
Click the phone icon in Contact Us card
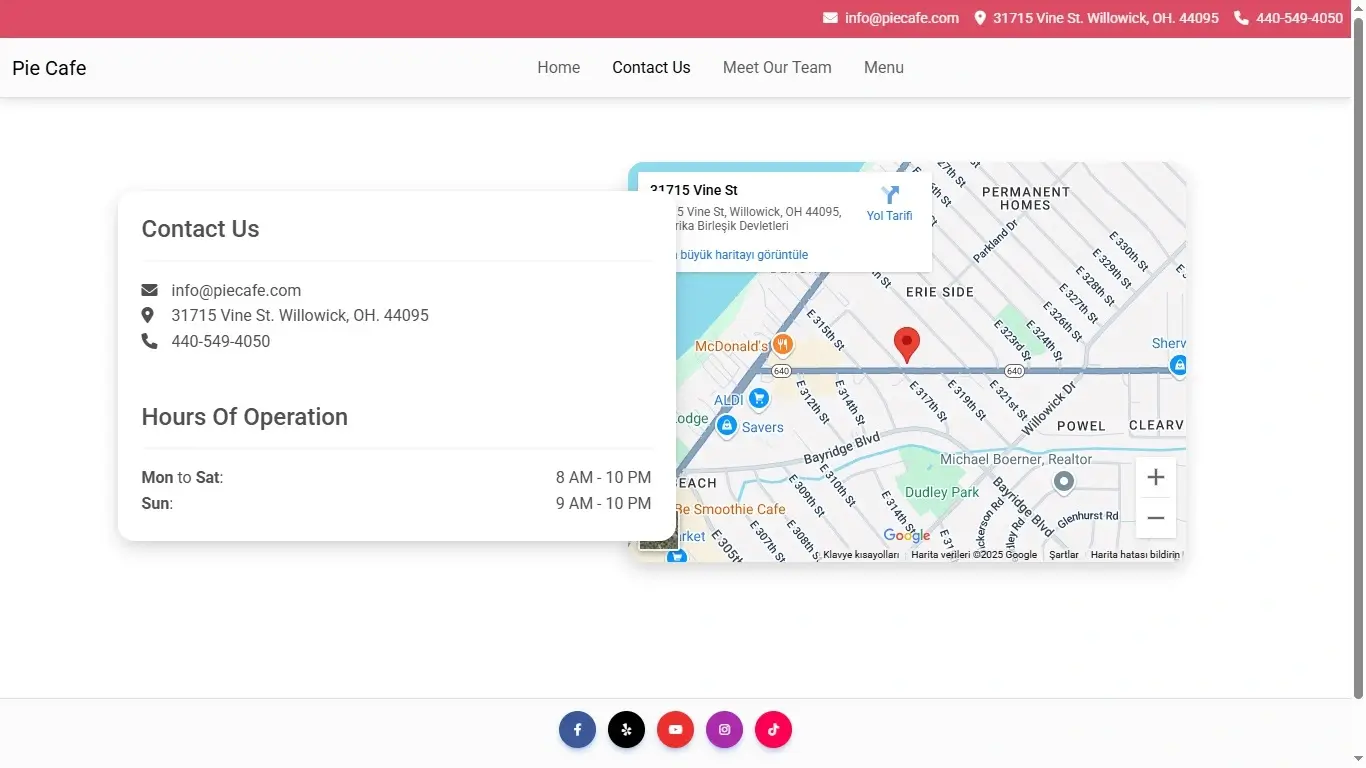click(149, 341)
